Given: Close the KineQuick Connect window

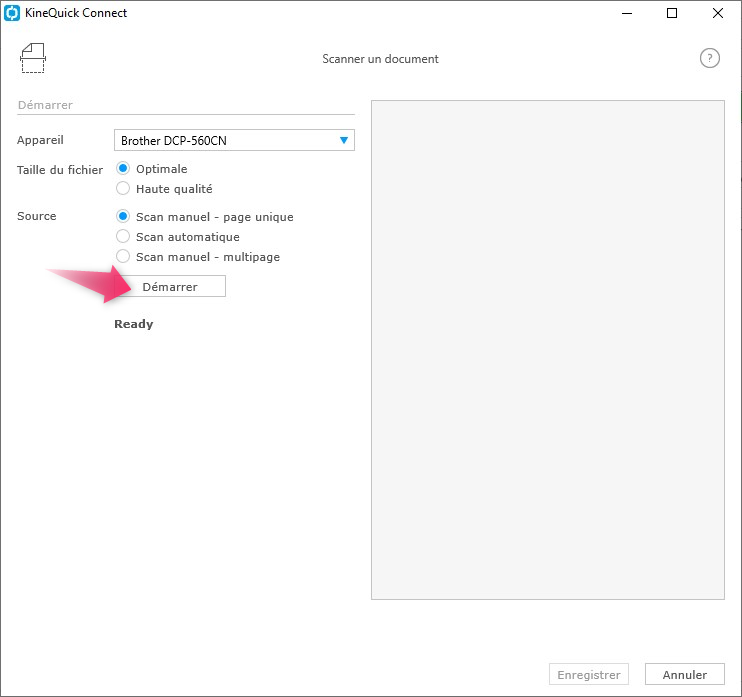Looking at the screenshot, I should click(717, 13).
